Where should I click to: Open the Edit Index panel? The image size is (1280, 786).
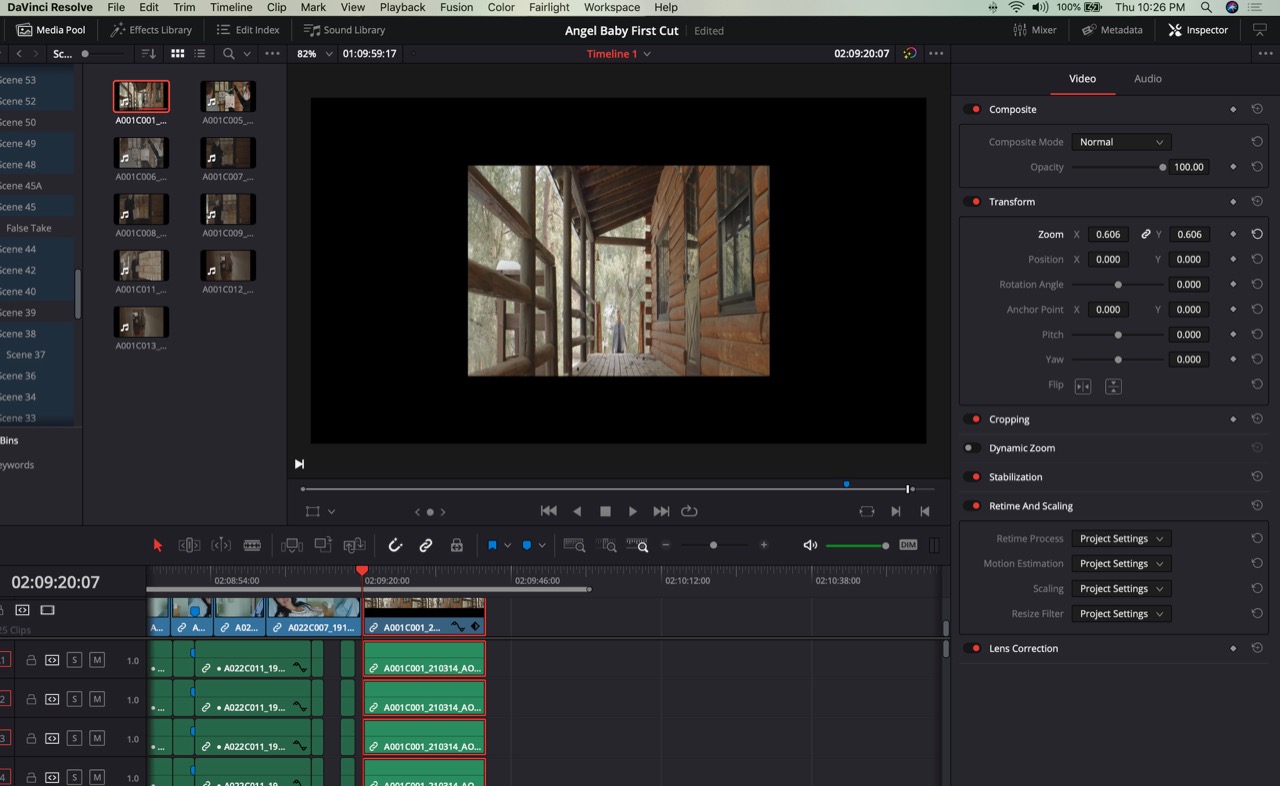248,30
